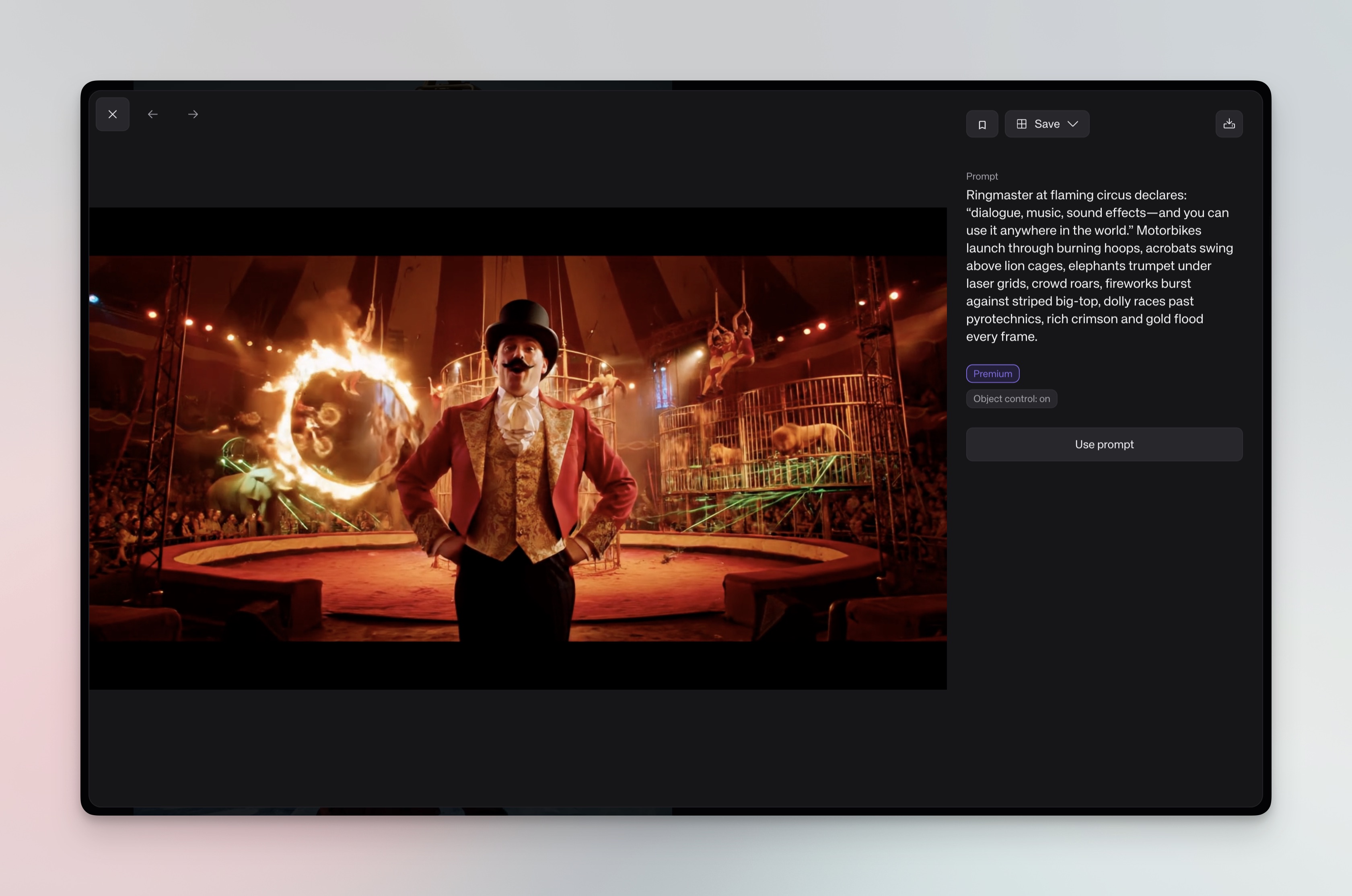Bookmark this circus video
The height and width of the screenshot is (896, 1352).
(x=982, y=124)
